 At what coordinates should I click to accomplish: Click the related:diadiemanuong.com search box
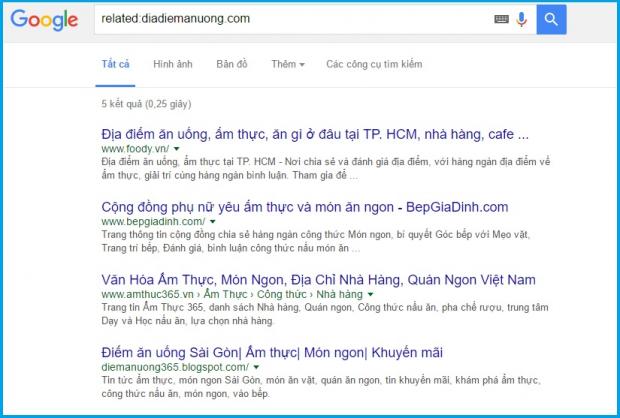click(293, 19)
